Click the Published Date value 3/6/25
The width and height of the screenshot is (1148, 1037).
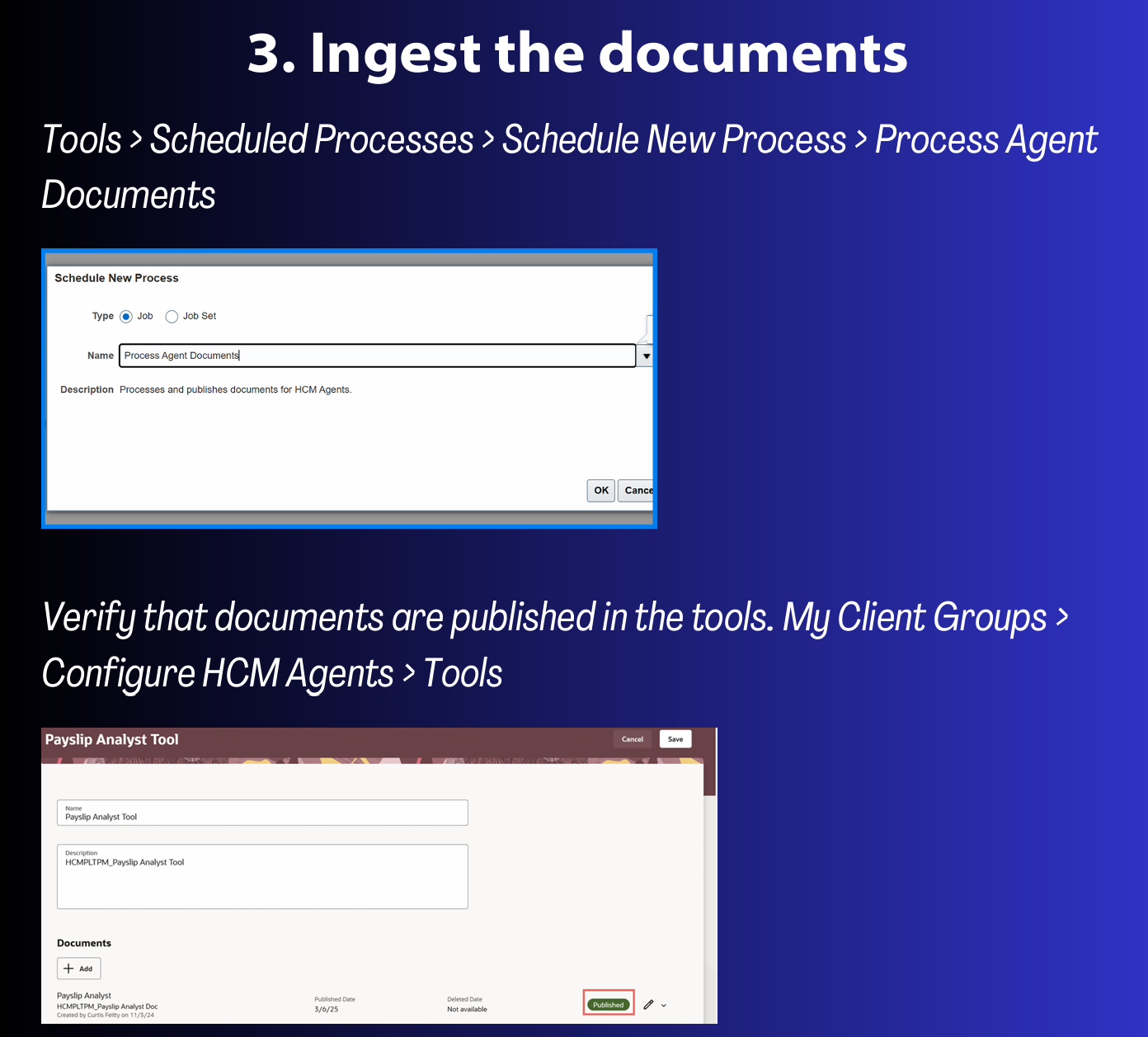[327, 1009]
